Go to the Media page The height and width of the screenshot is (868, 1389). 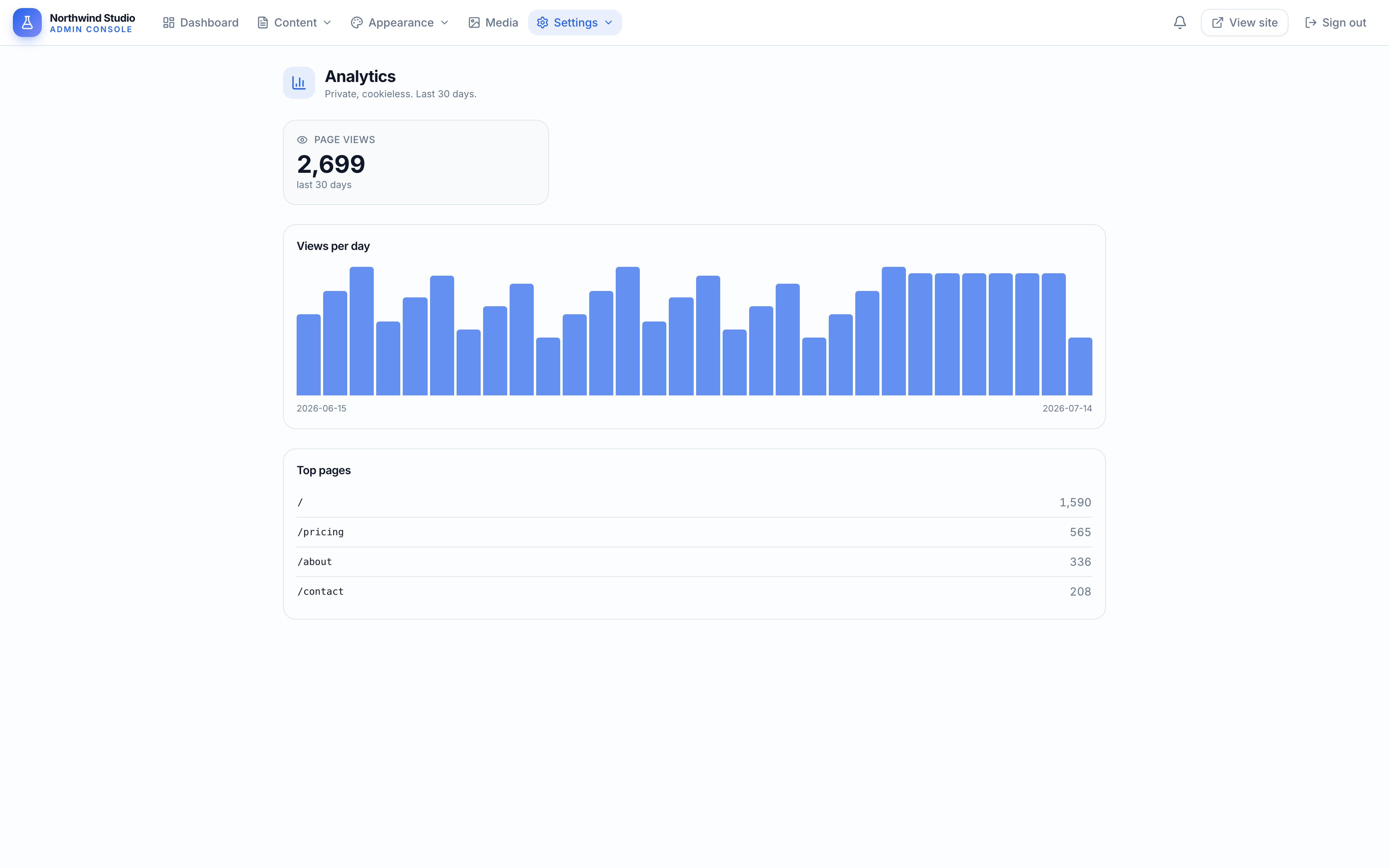click(x=493, y=23)
